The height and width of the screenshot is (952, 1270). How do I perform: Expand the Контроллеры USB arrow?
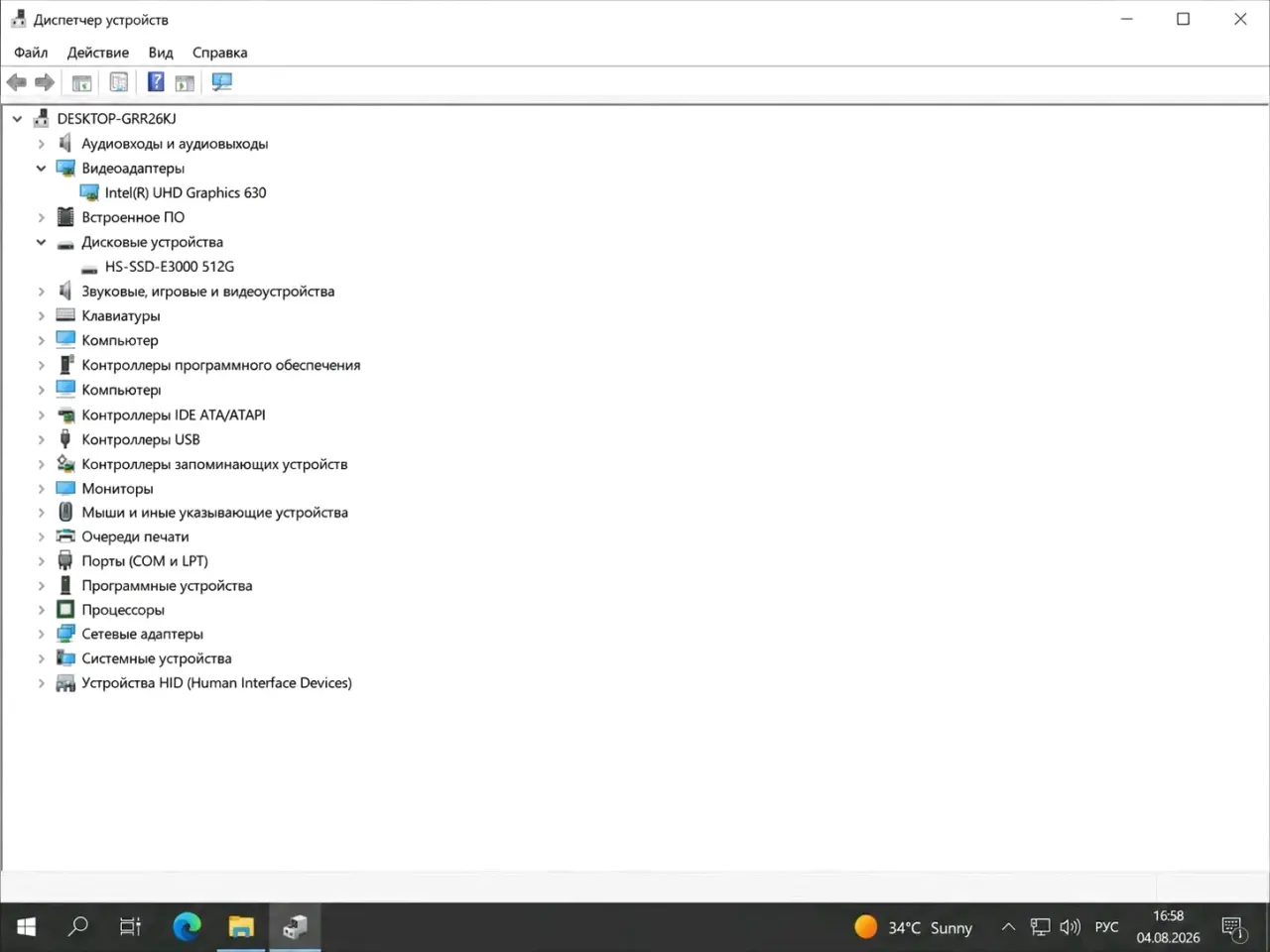41,439
